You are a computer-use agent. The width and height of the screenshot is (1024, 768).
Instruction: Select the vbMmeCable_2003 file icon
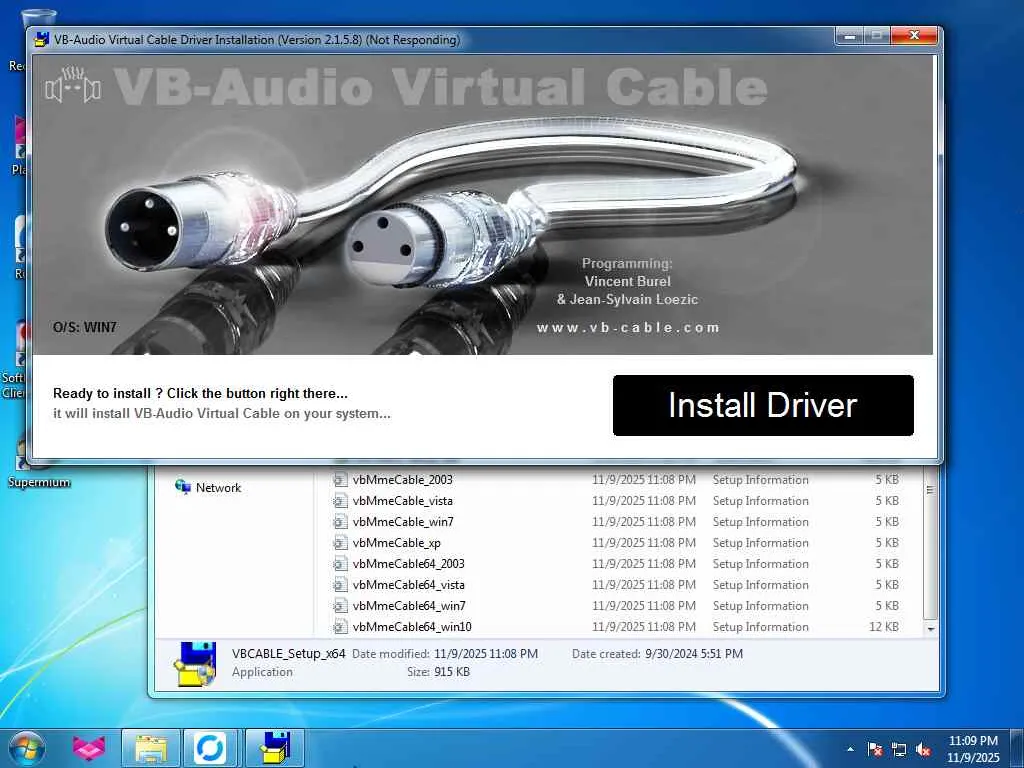click(x=340, y=480)
